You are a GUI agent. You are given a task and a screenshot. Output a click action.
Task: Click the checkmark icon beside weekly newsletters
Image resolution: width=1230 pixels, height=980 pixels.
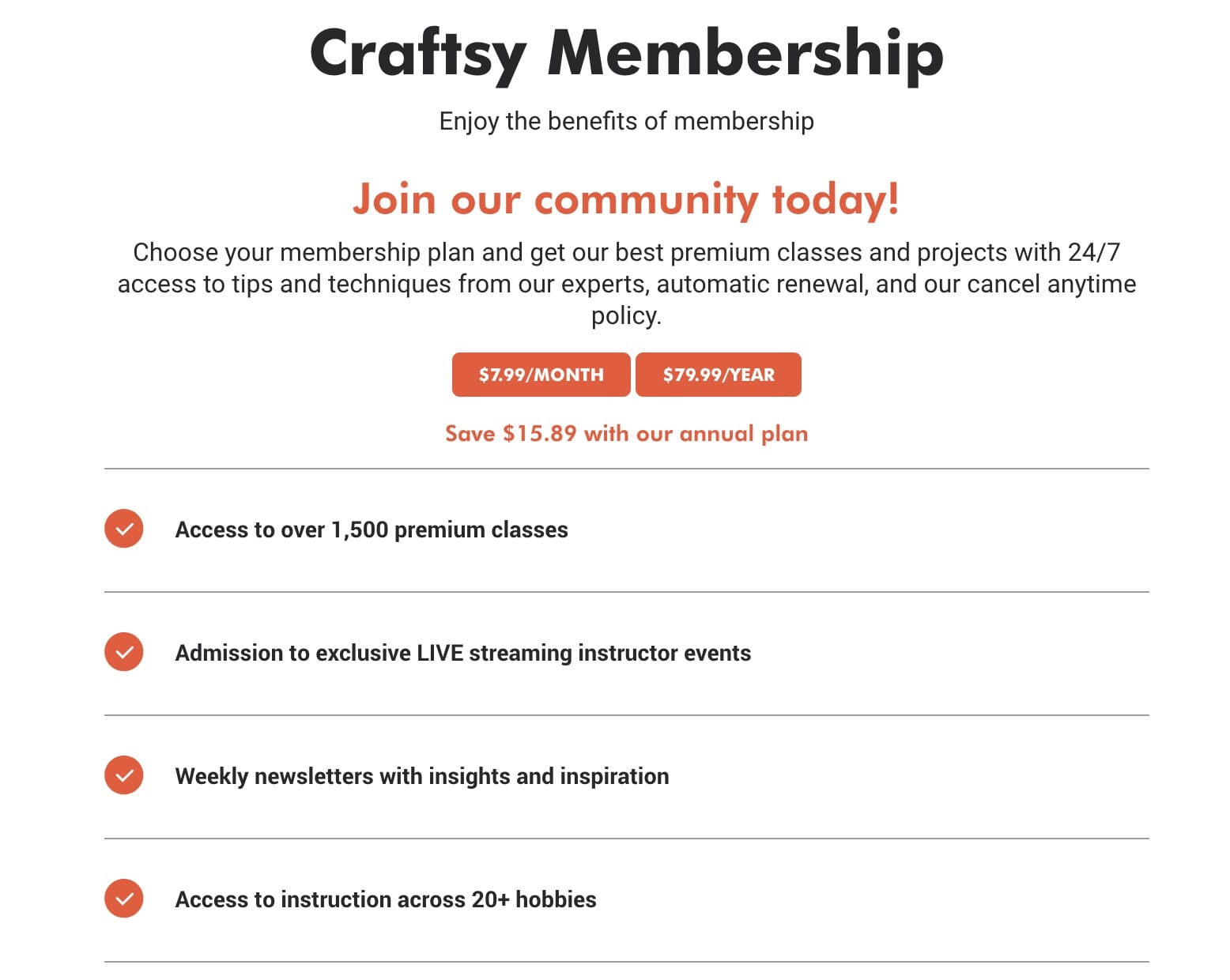coord(124,775)
